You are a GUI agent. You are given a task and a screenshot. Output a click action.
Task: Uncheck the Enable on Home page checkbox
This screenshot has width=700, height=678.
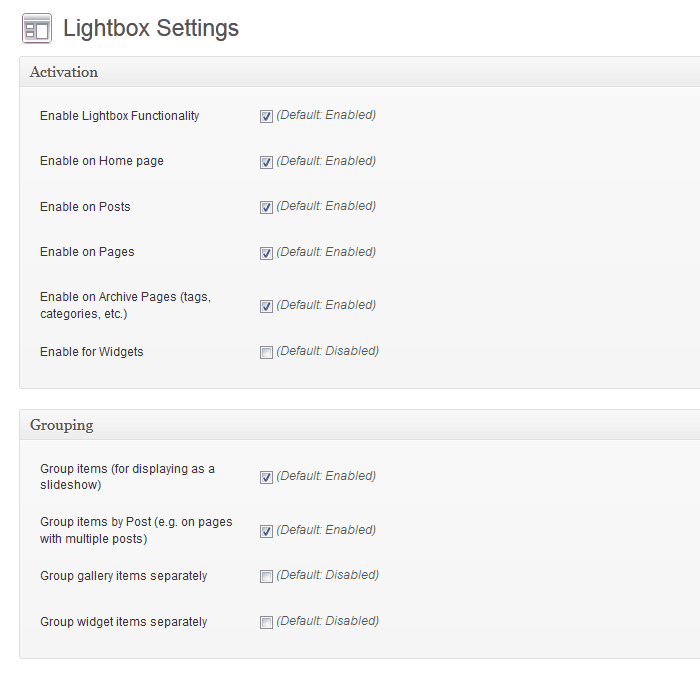(x=266, y=162)
